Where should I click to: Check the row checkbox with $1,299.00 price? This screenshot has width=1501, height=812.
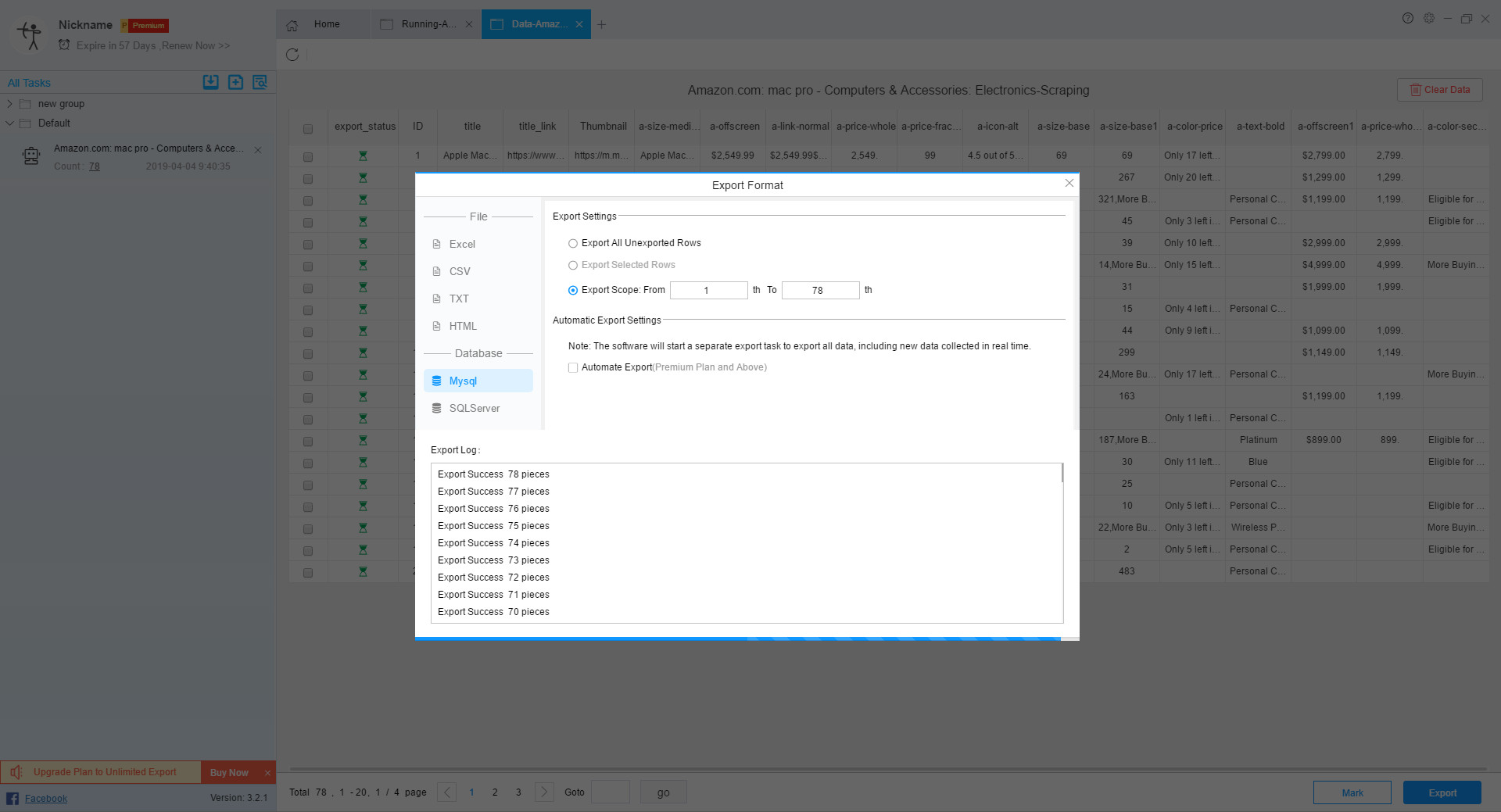click(x=308, y=179)
